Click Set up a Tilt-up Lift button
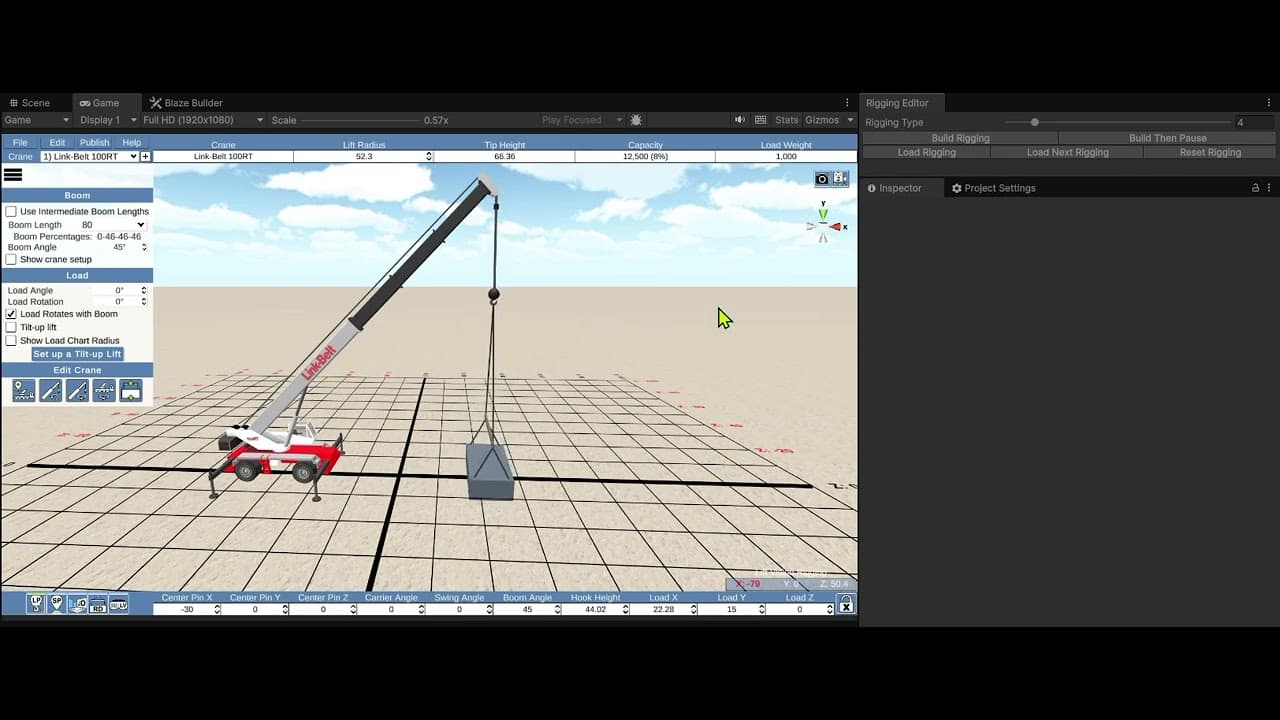Image resolution: width=1280 pixels, height=720 pixels. click(77, 354)
